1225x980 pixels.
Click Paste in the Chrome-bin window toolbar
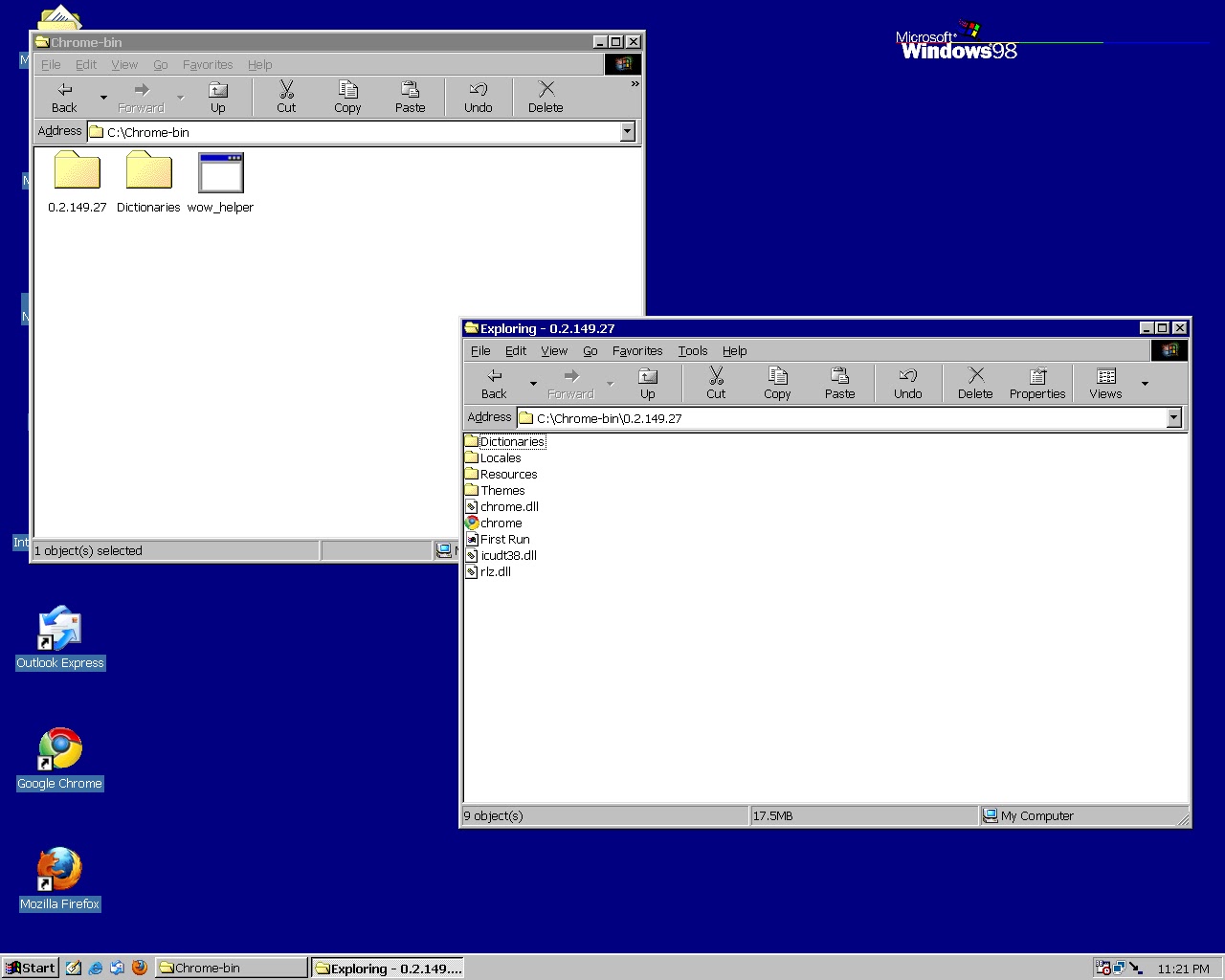(410, 97)
